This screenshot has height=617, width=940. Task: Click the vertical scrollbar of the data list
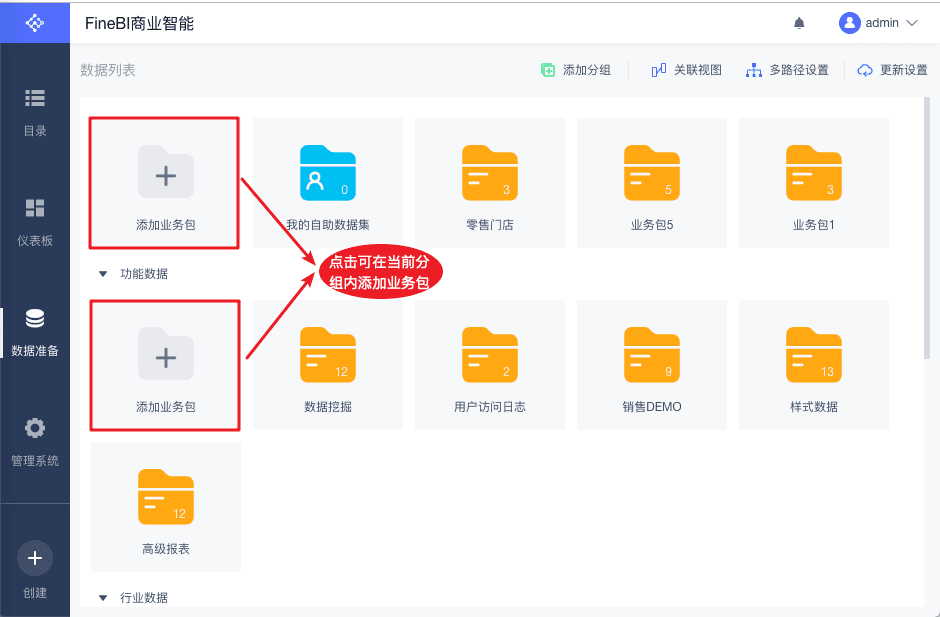[927, 228]
